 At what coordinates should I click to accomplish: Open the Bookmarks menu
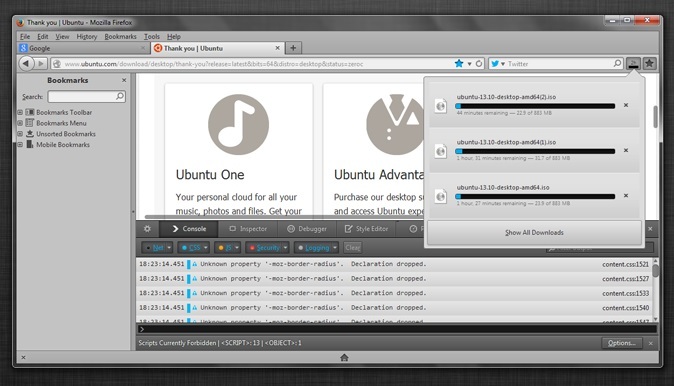coord(120,37)
